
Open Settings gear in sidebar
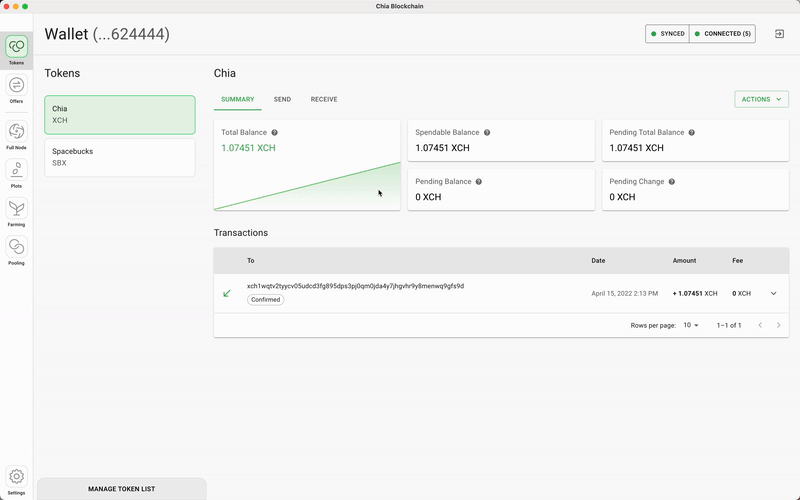click(16, 477)
